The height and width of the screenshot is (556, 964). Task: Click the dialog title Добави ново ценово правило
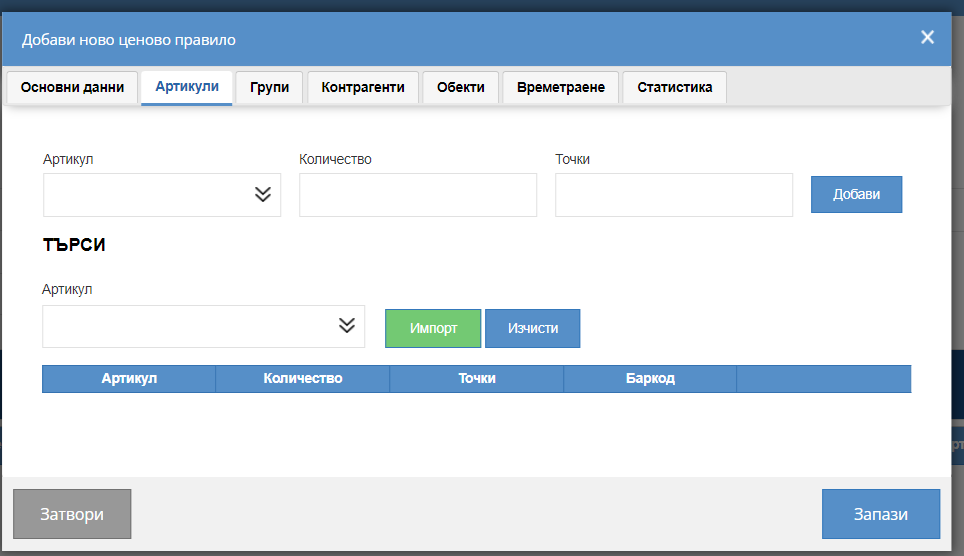(128, 40)
